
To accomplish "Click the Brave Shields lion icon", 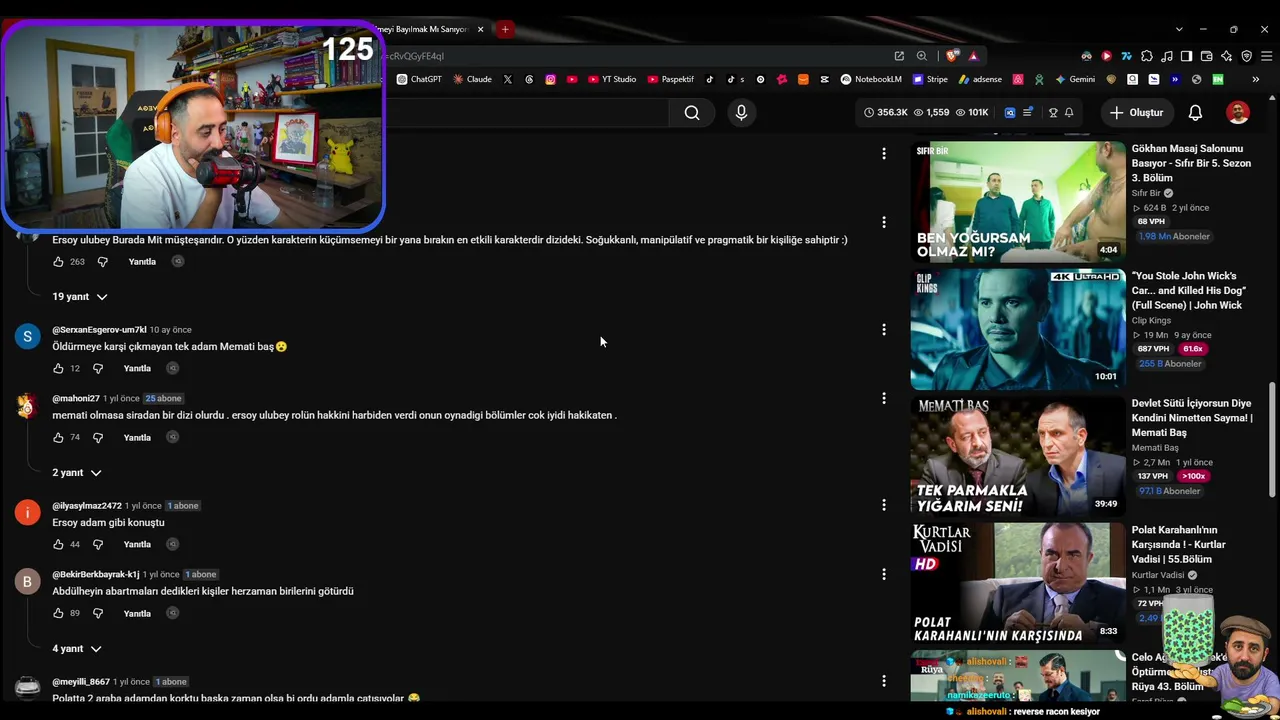I will 952,56.
